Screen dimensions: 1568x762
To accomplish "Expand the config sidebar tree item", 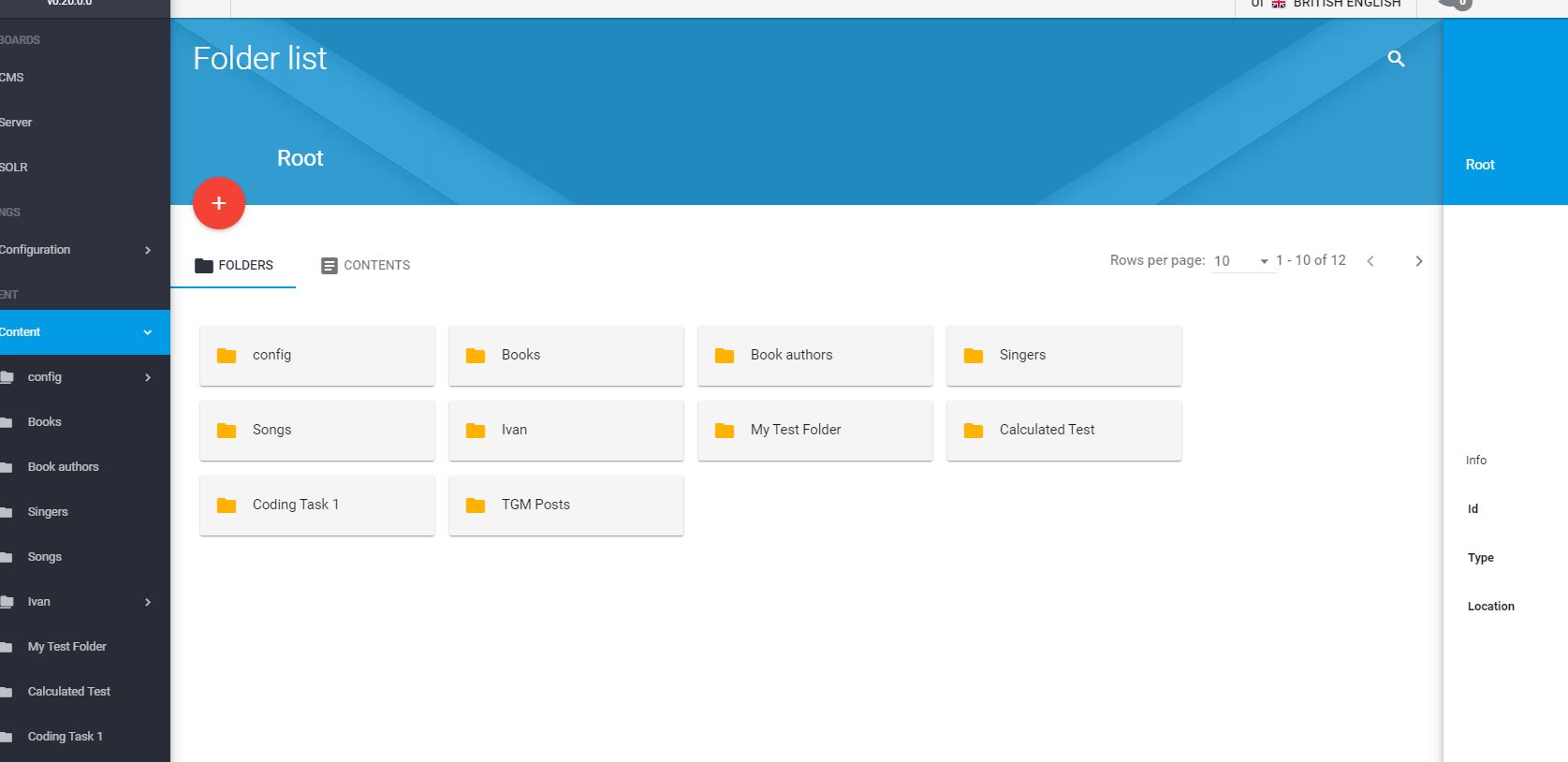I will tap(148, 377).
